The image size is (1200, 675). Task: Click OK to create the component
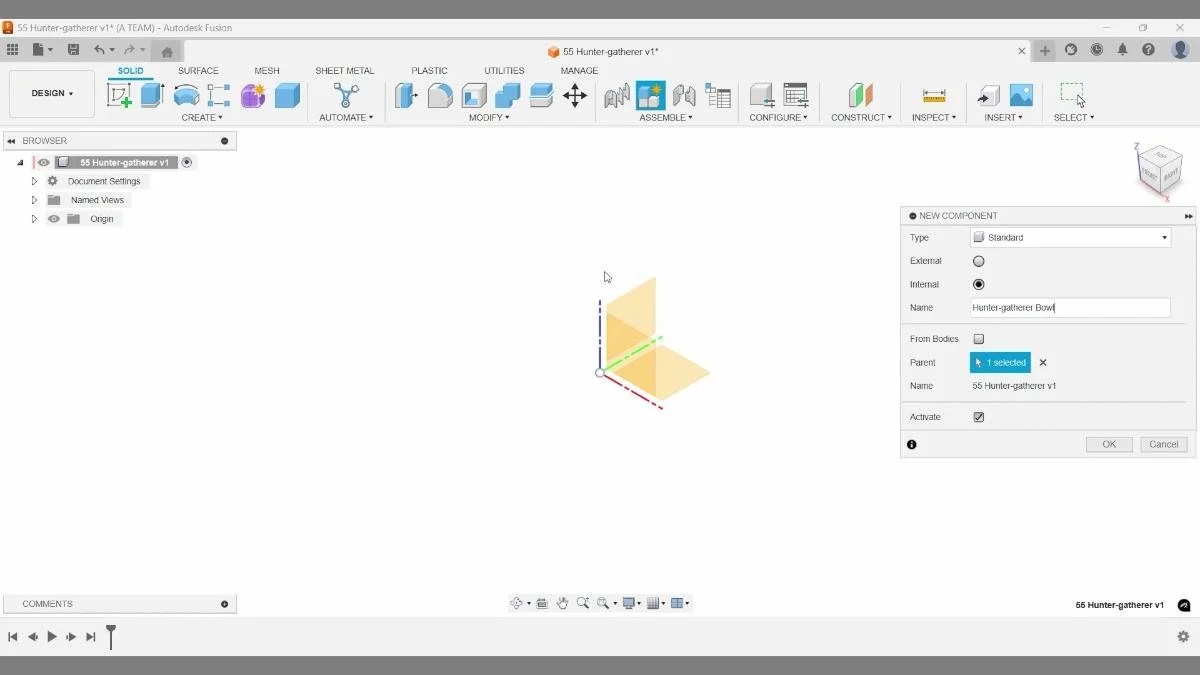[1109, 444]
